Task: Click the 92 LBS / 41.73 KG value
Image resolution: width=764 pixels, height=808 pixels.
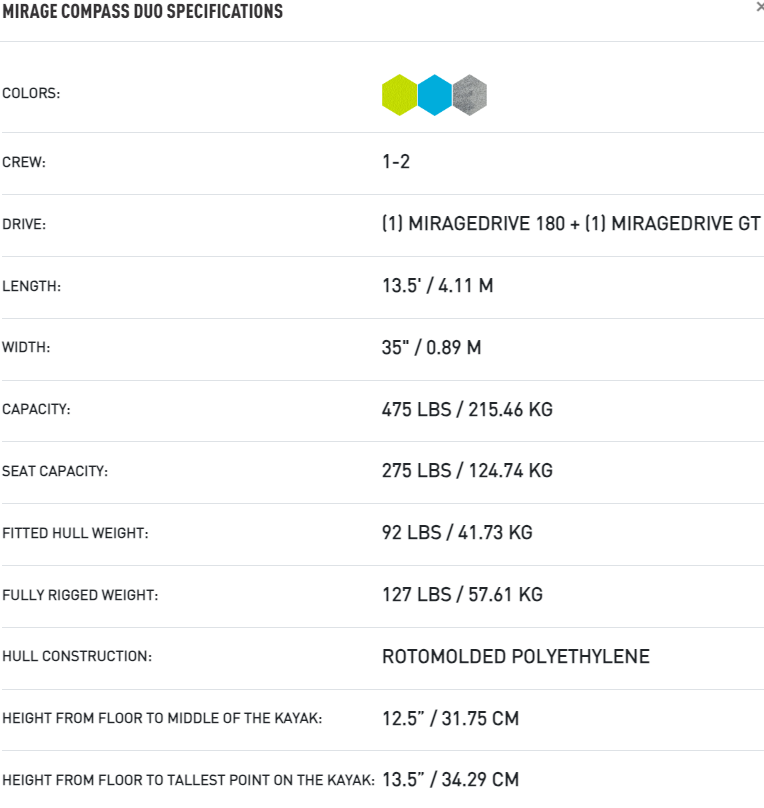Action: click(x=457, y=532)
